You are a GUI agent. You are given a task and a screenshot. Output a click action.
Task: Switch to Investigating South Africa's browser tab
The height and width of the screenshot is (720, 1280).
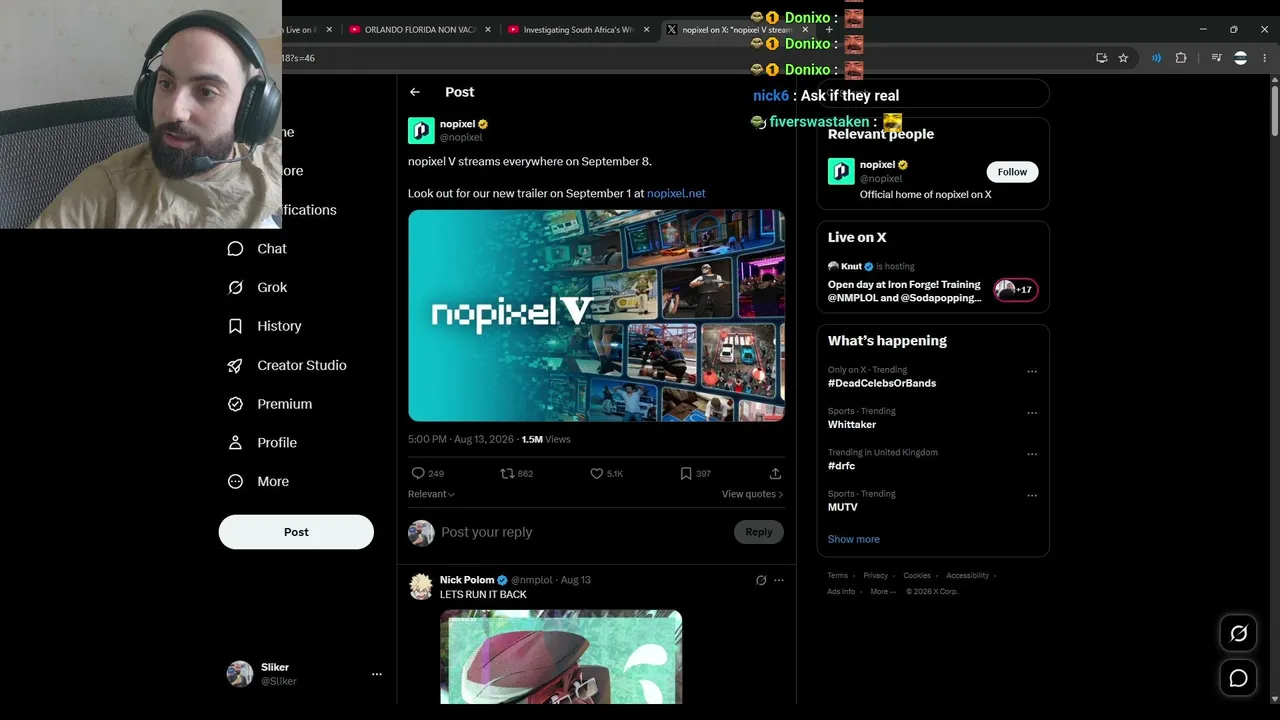[578, 30]
